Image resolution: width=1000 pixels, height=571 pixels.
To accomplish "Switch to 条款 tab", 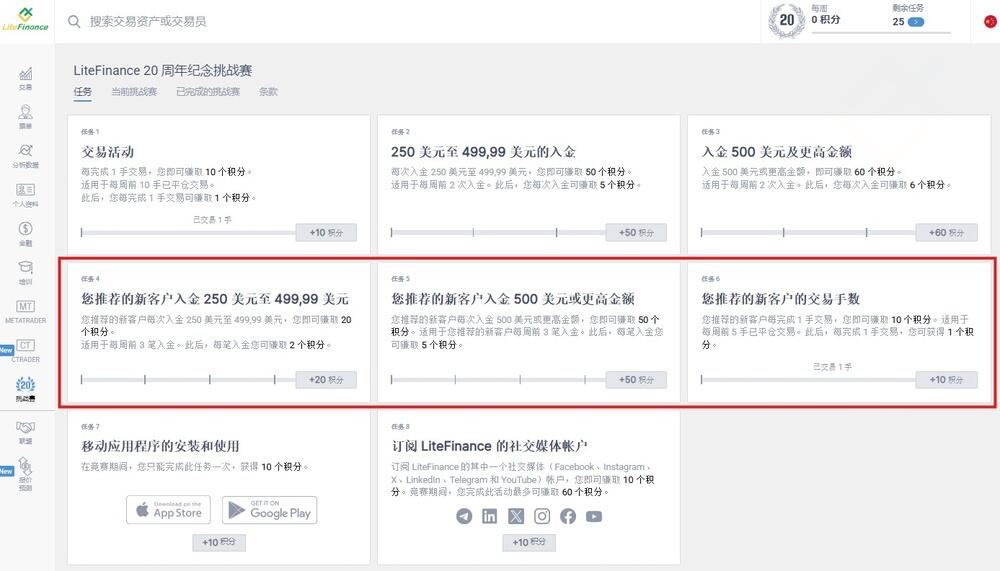I will pos(268,91).
